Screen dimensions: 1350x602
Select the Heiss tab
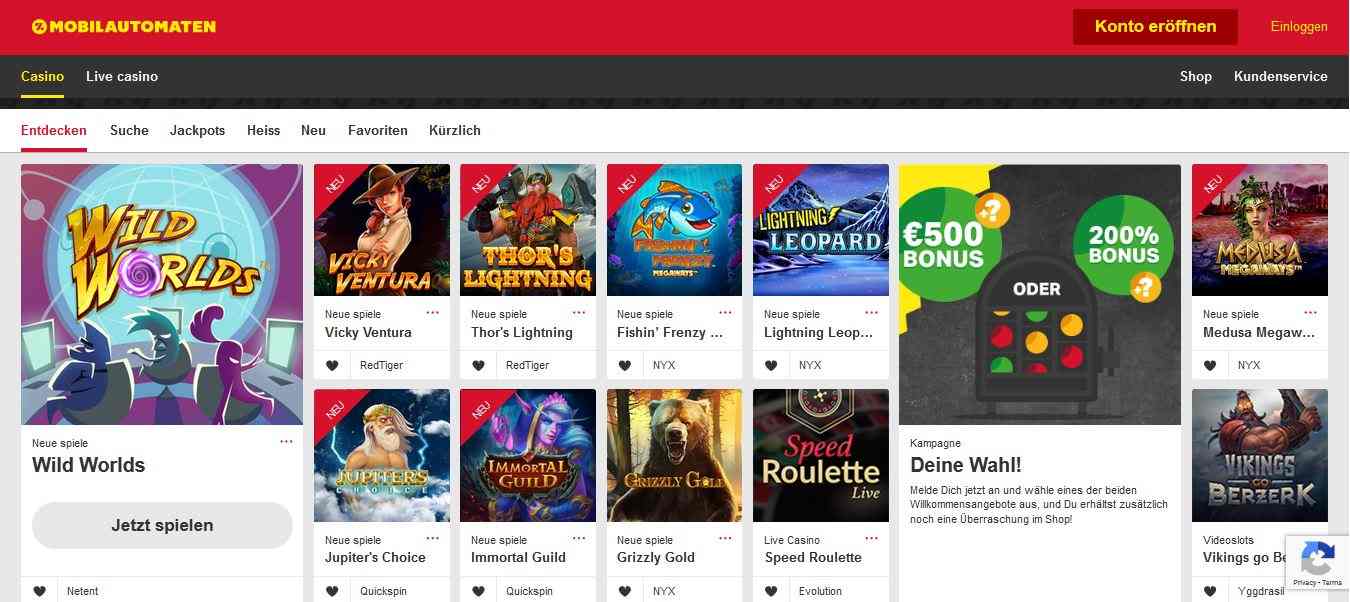pyautogui.click(x=263, y=130)
